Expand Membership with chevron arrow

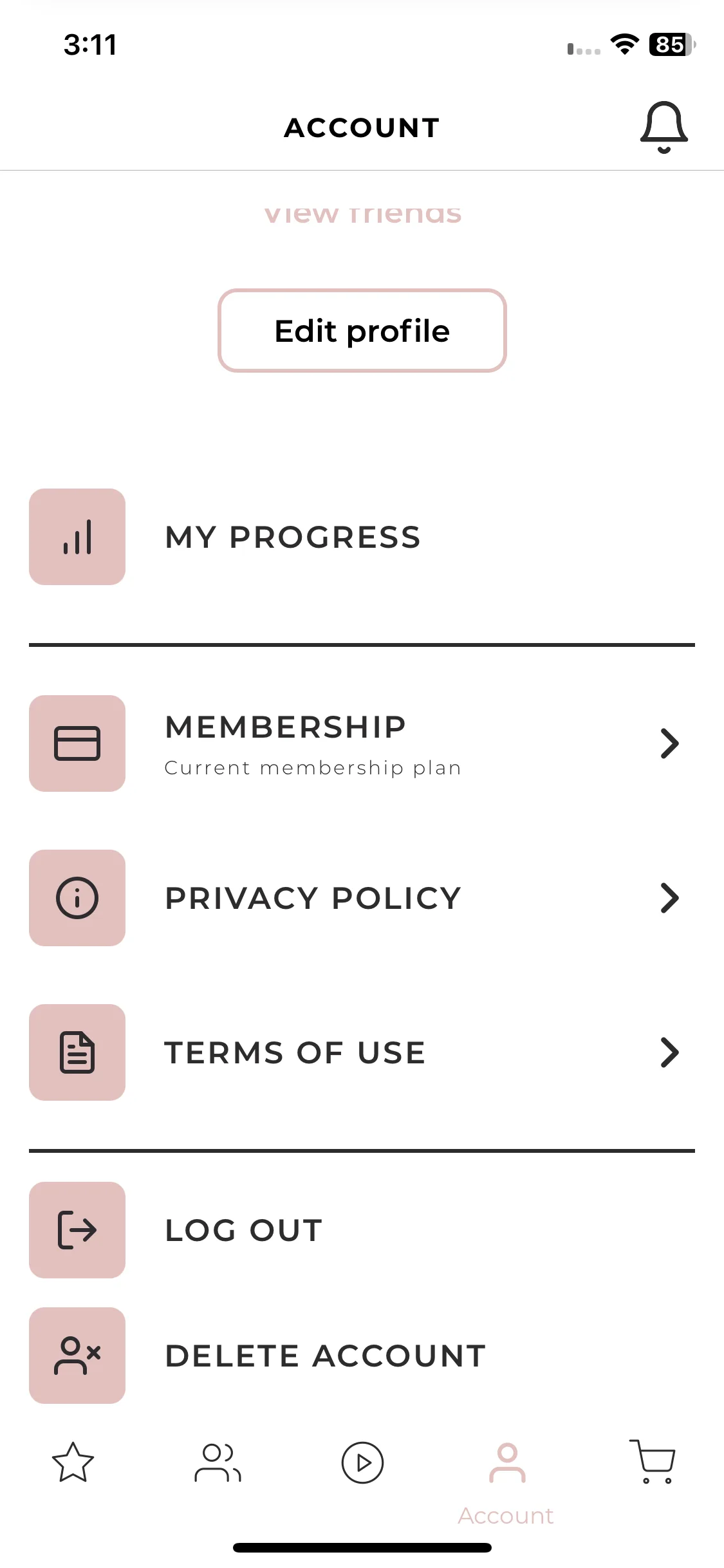[669, 743]
